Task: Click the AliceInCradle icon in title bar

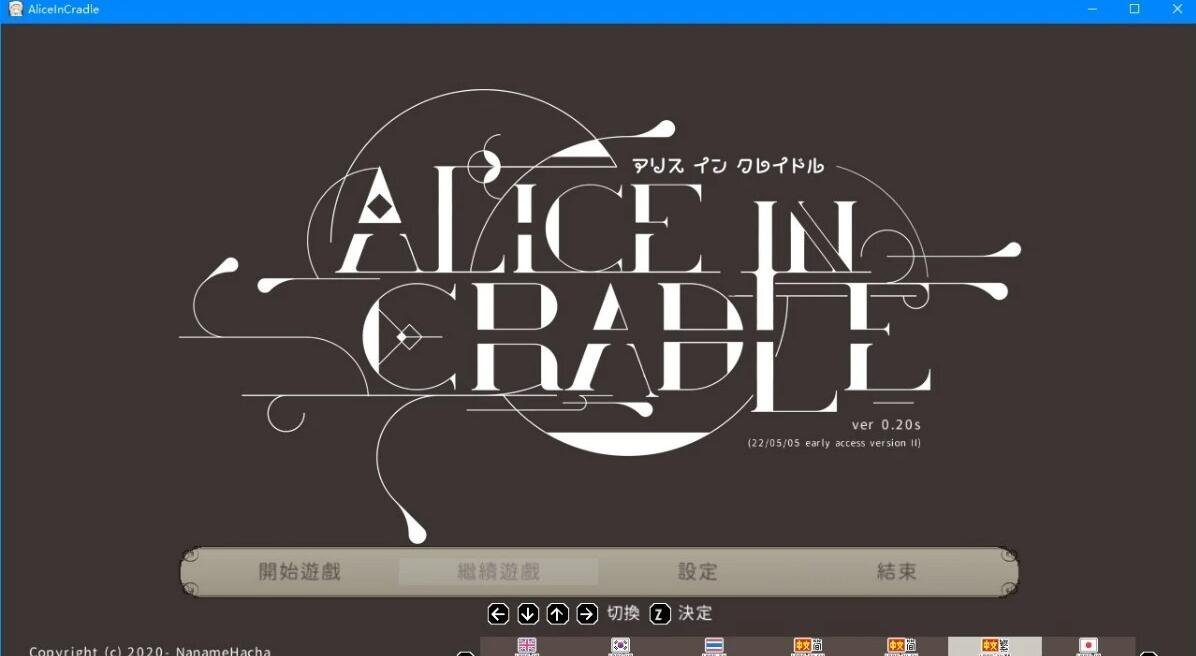Action: click(x=15, y=9)
